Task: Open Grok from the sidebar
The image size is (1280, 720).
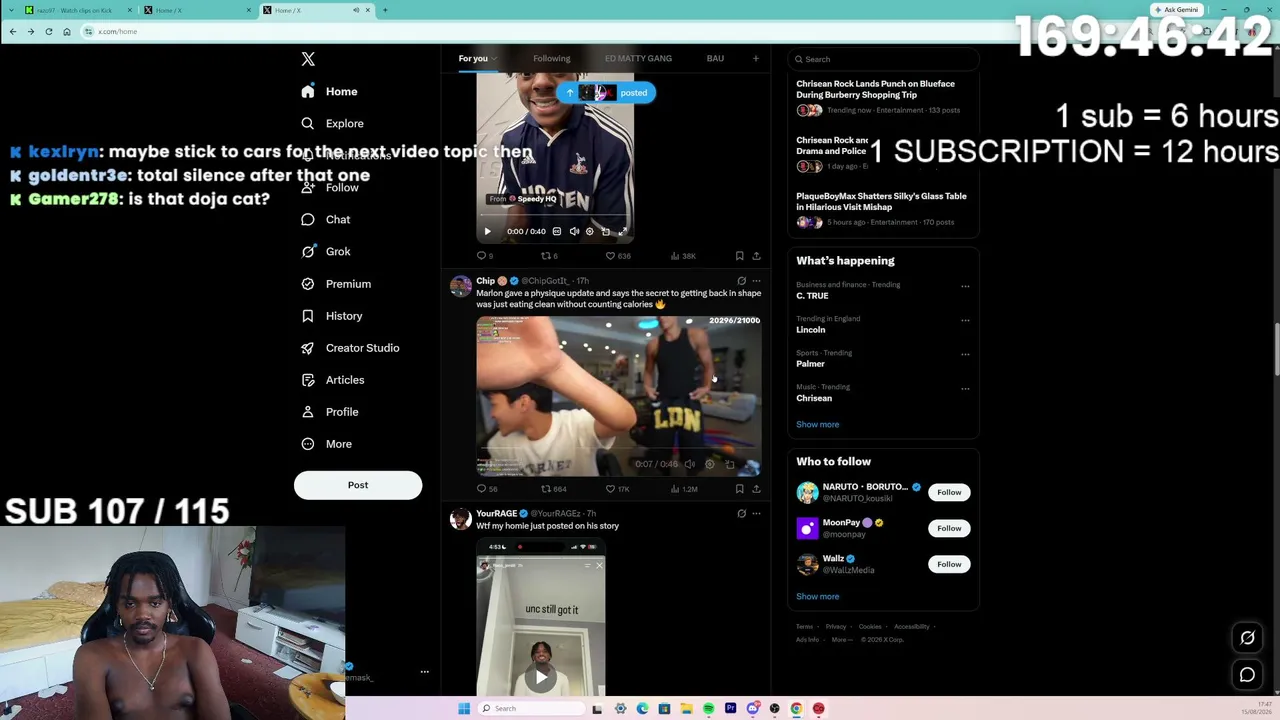Action: (326, 251)
